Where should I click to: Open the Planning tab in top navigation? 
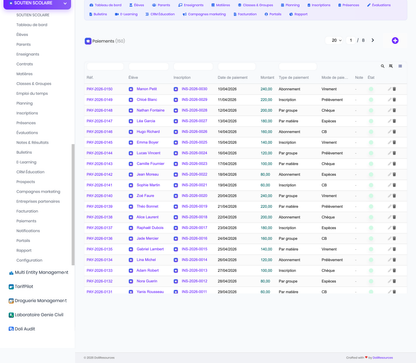290,5
